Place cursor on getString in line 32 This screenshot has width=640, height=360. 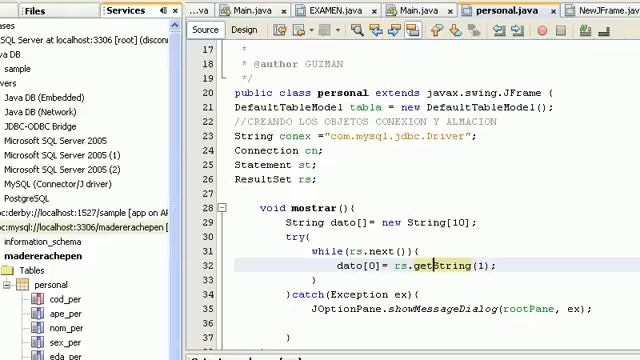tap(442, 266)
